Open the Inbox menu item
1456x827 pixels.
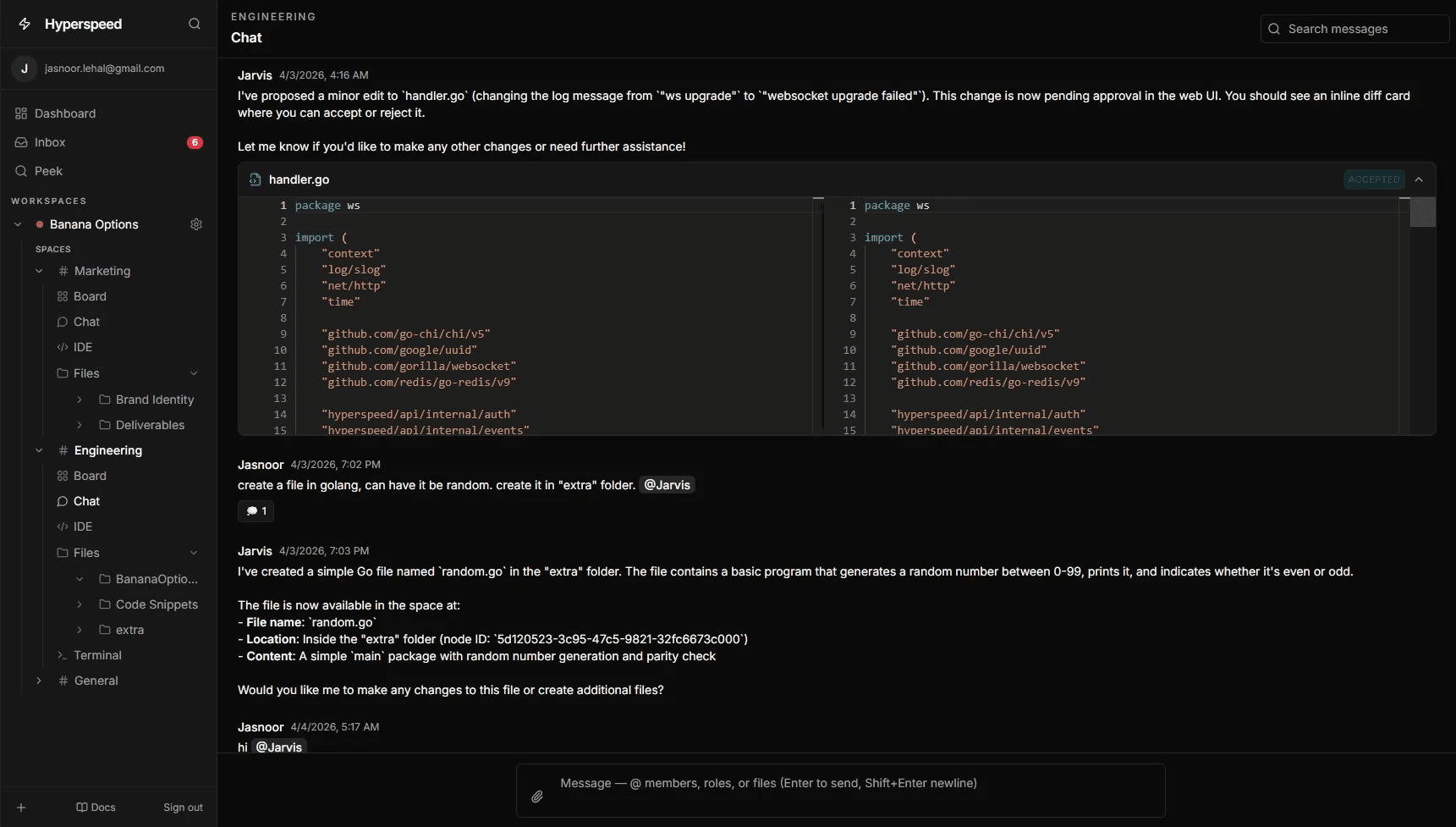[108, 142]
